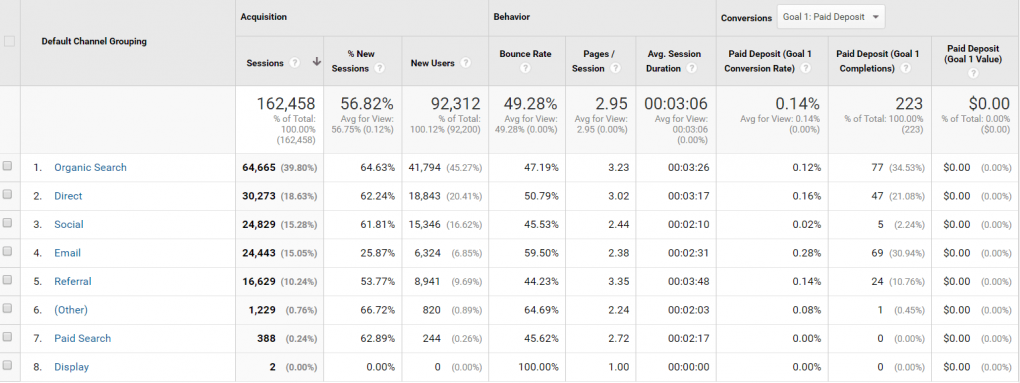Screen dimensions: 1020x383
Task: Open the Goal 1: Paid Deposit dropdown
Action: [x=831, y=17]
